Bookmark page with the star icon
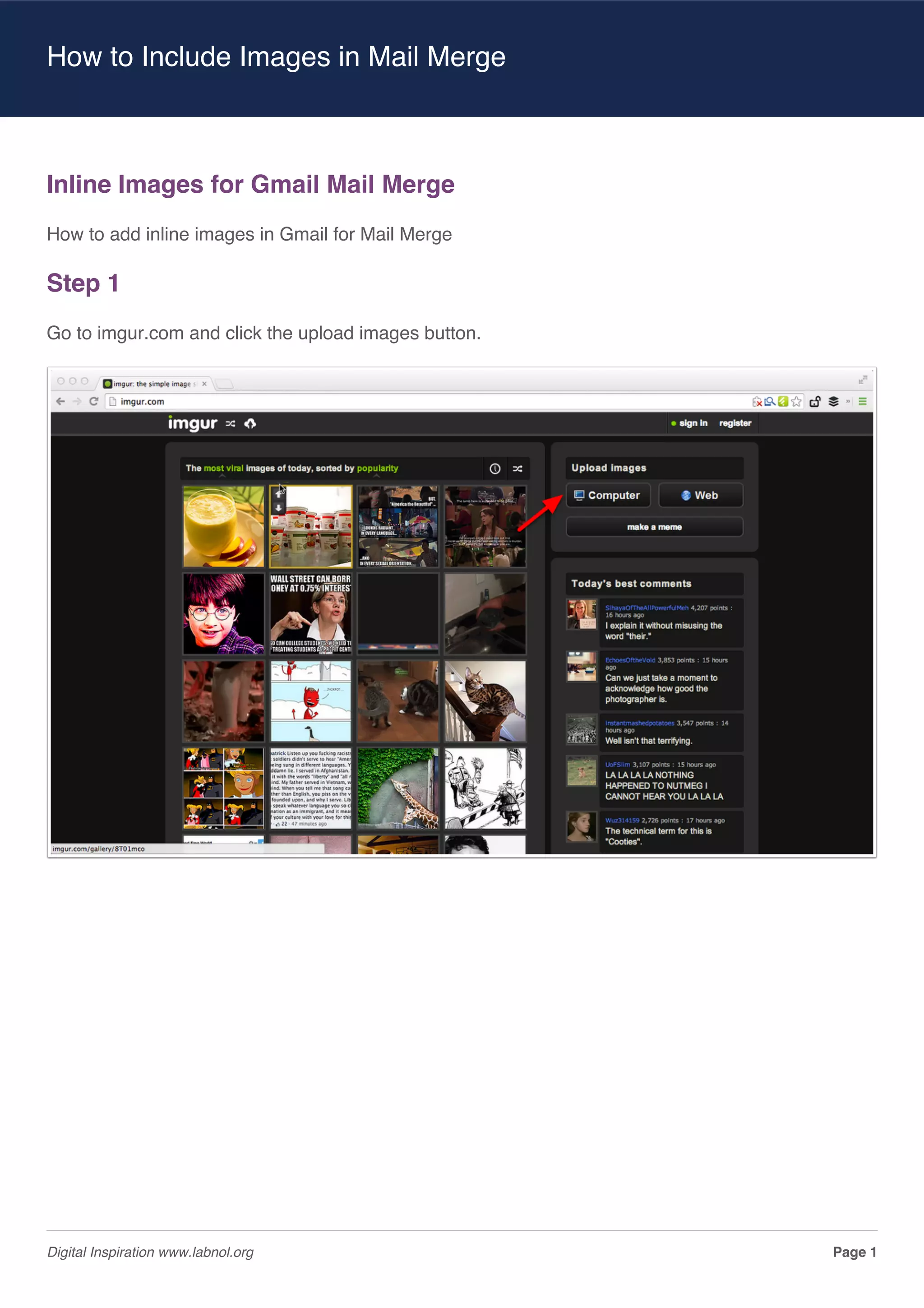Screen dimensions: 924x1308 click(796, 402)
